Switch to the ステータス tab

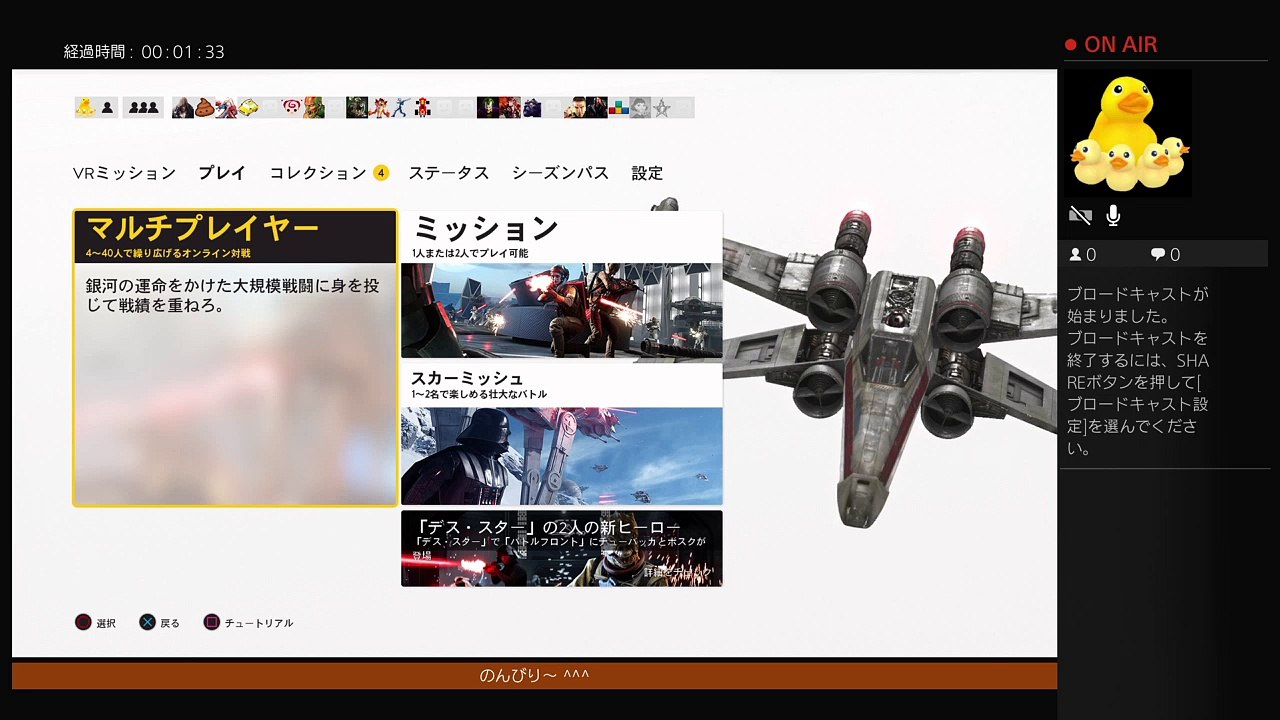[x=449, y=173]
